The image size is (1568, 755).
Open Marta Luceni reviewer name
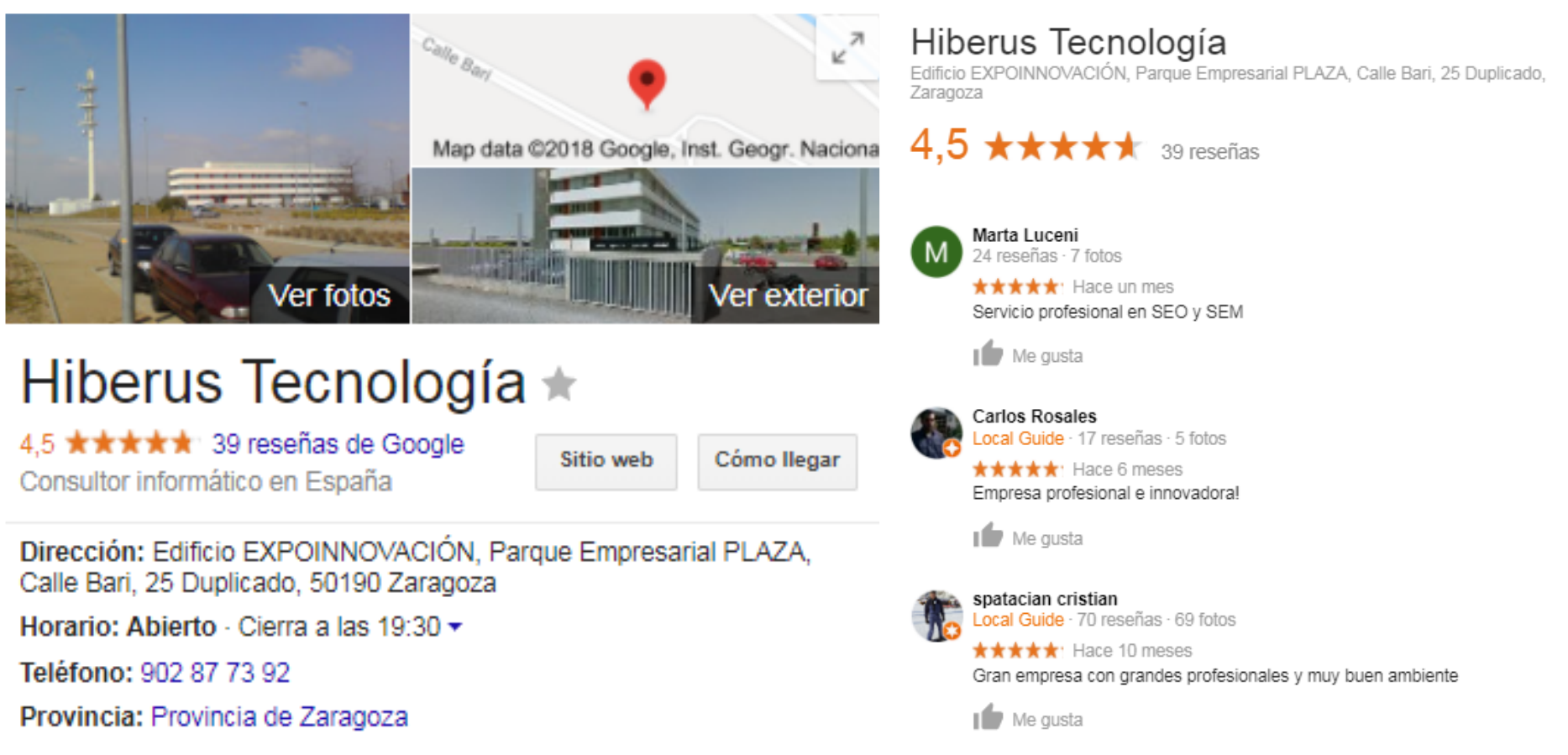[x=1025, y=235]
